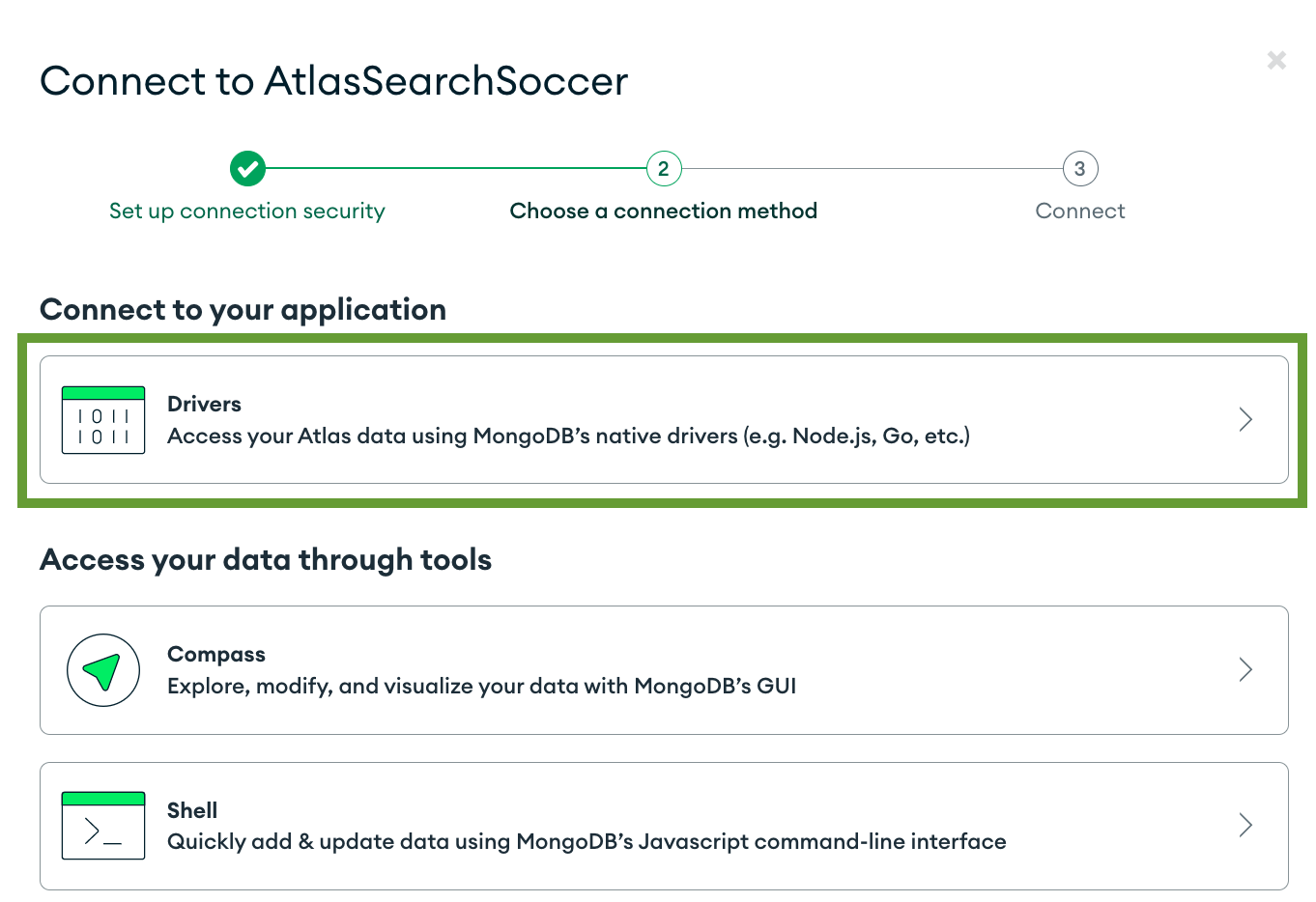Click the Shell terminal prompt icon
1316x902 pixels.
pos(103,826)
